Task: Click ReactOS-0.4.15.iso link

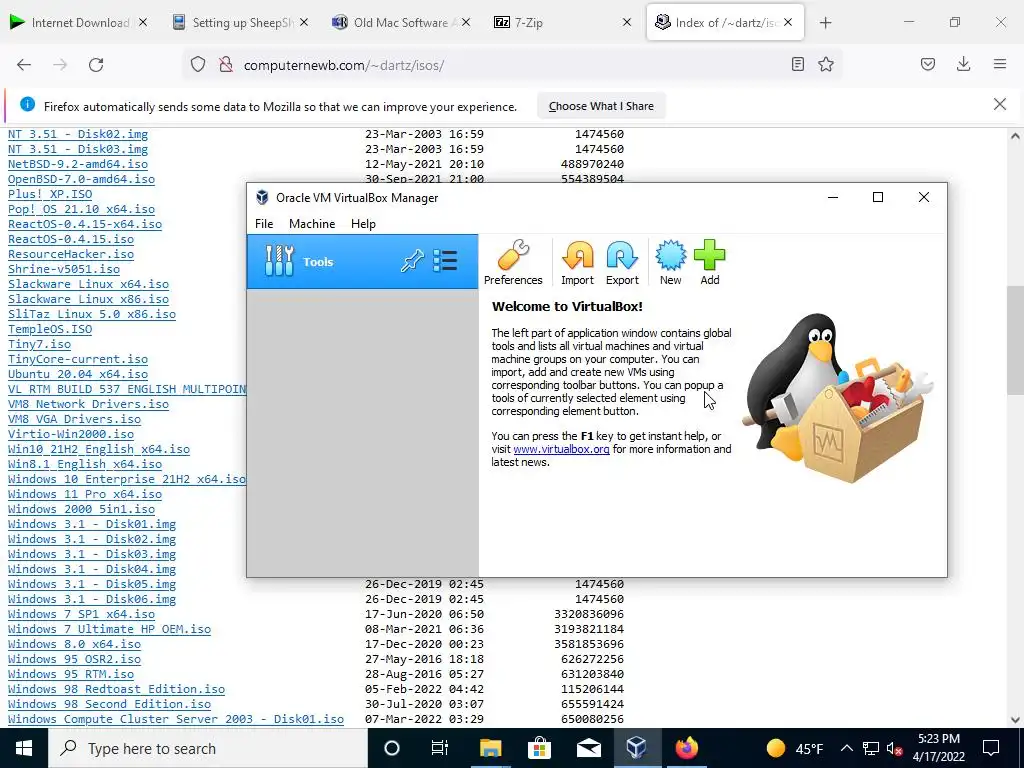Action: tap(71, 239)
